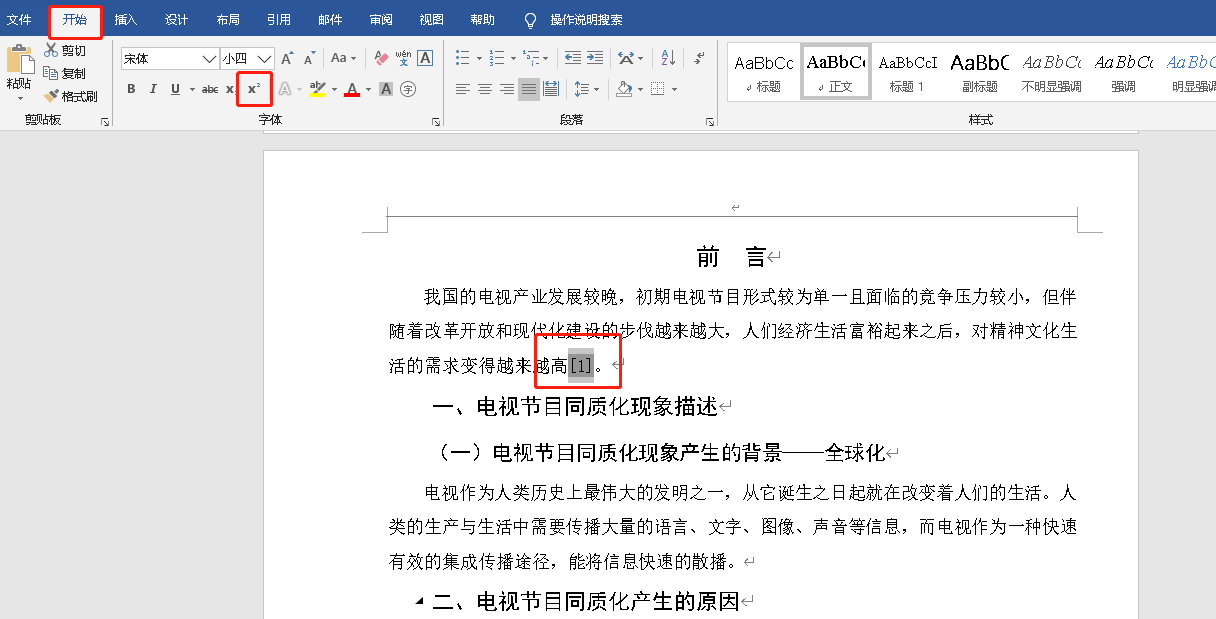
Task: Click Cut (剪切) in clipboard group
Action: pos(65,50)
